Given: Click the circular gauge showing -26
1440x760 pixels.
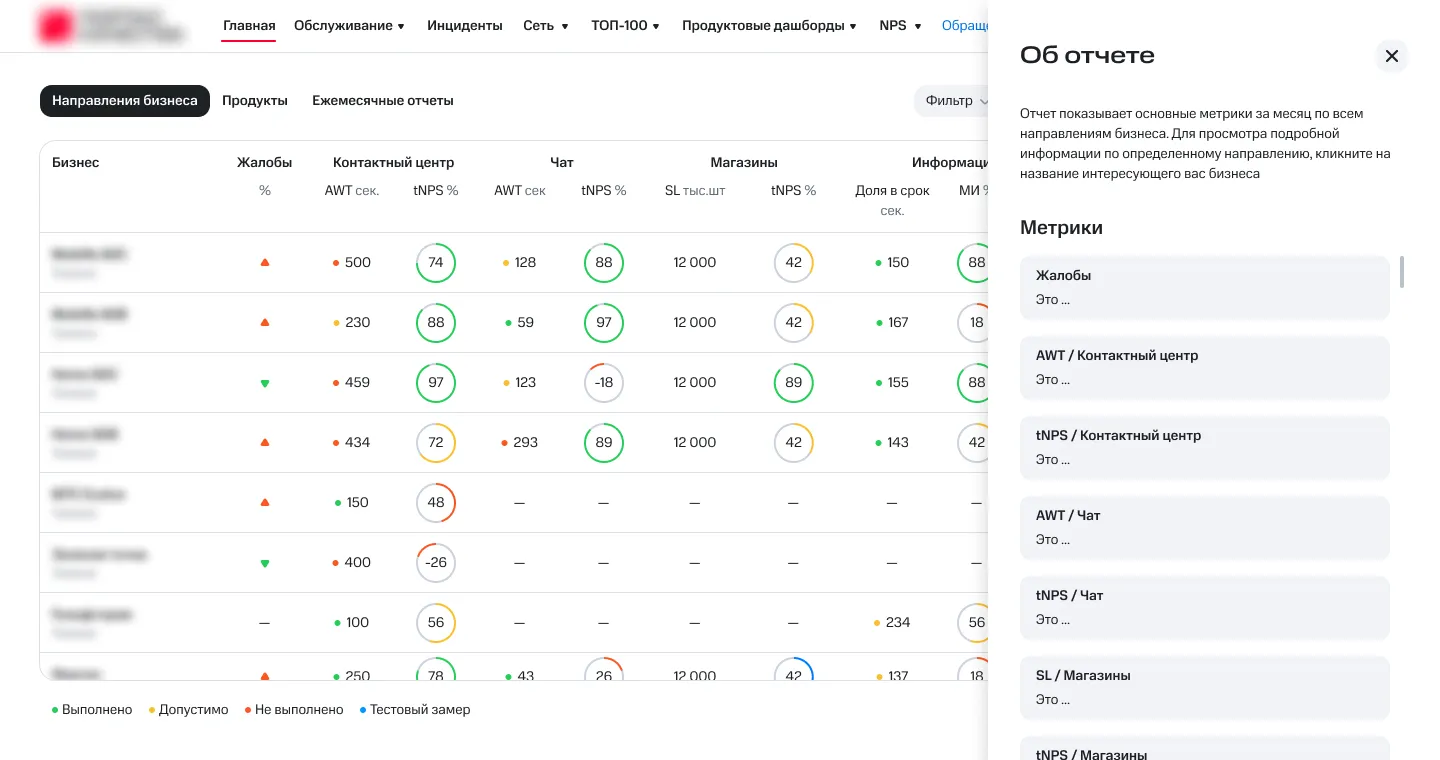Looking at the screenshot, I should 436,563.
